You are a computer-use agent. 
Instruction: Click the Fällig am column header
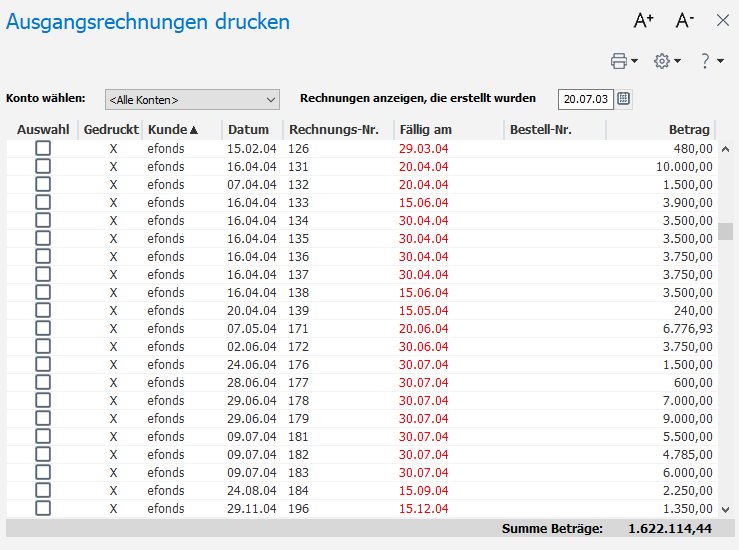point(425,130)
